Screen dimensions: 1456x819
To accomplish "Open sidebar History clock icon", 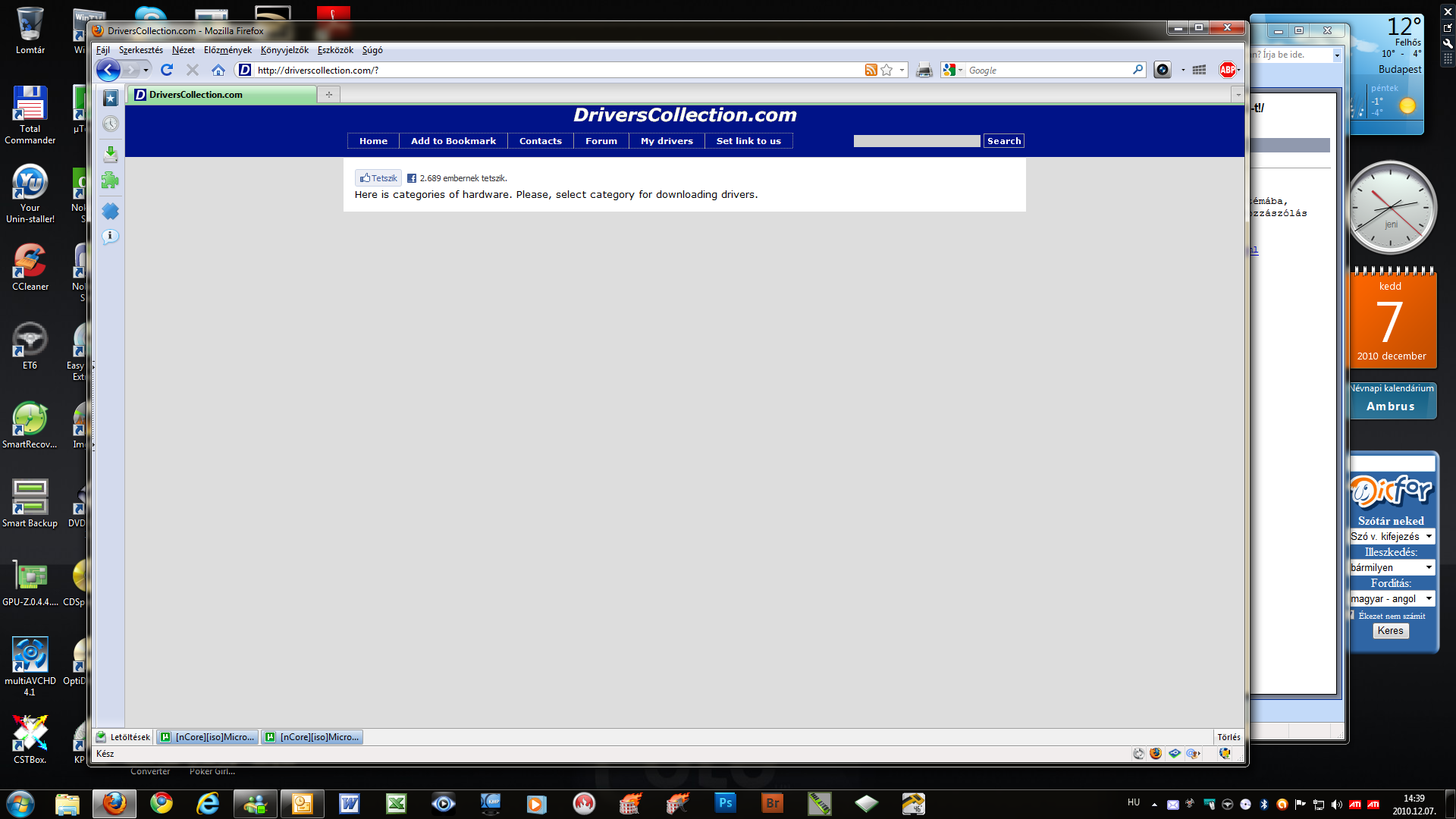I will coord(111,124).
